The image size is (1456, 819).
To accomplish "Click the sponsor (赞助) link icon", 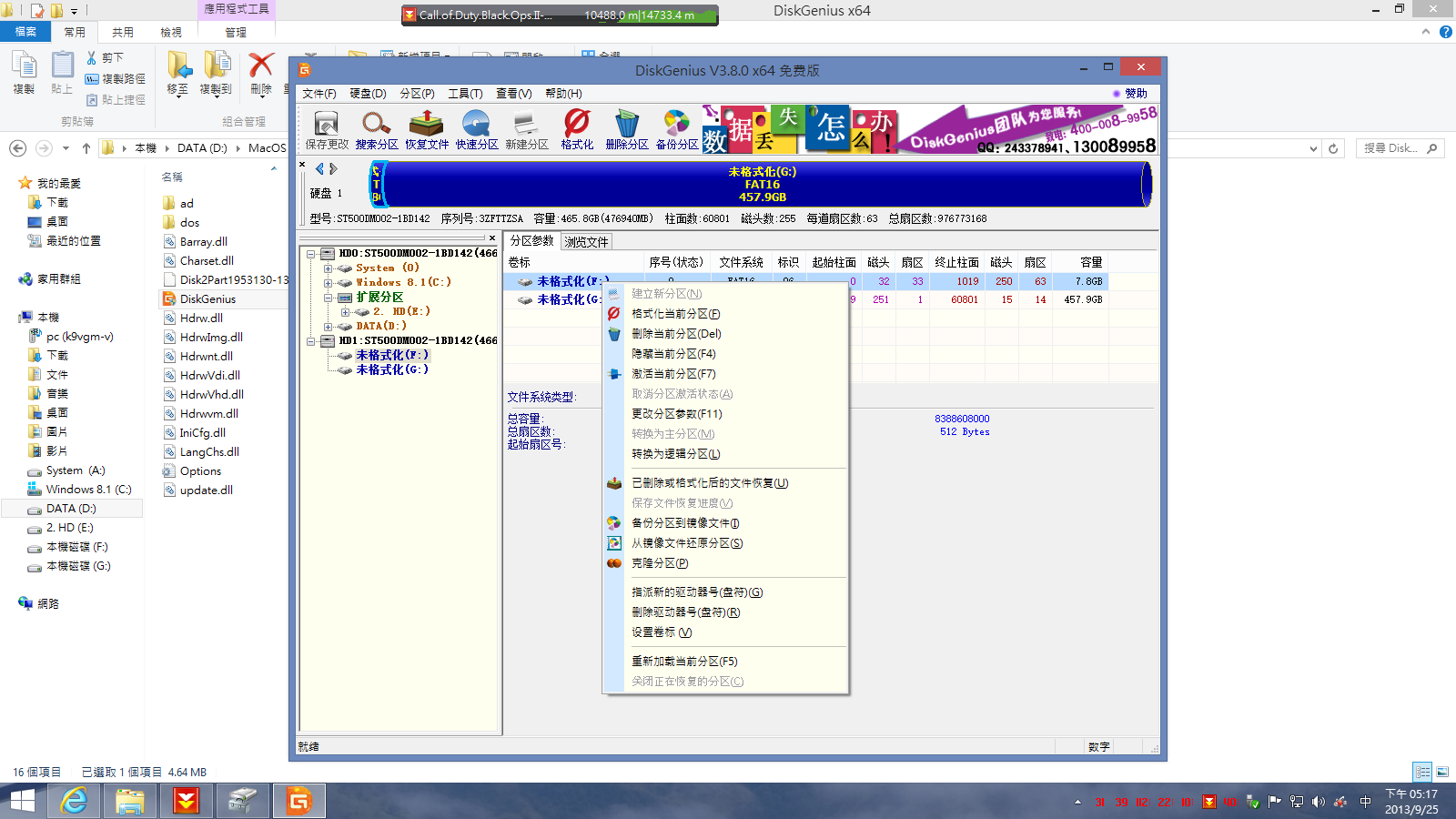I will 1130,93.
